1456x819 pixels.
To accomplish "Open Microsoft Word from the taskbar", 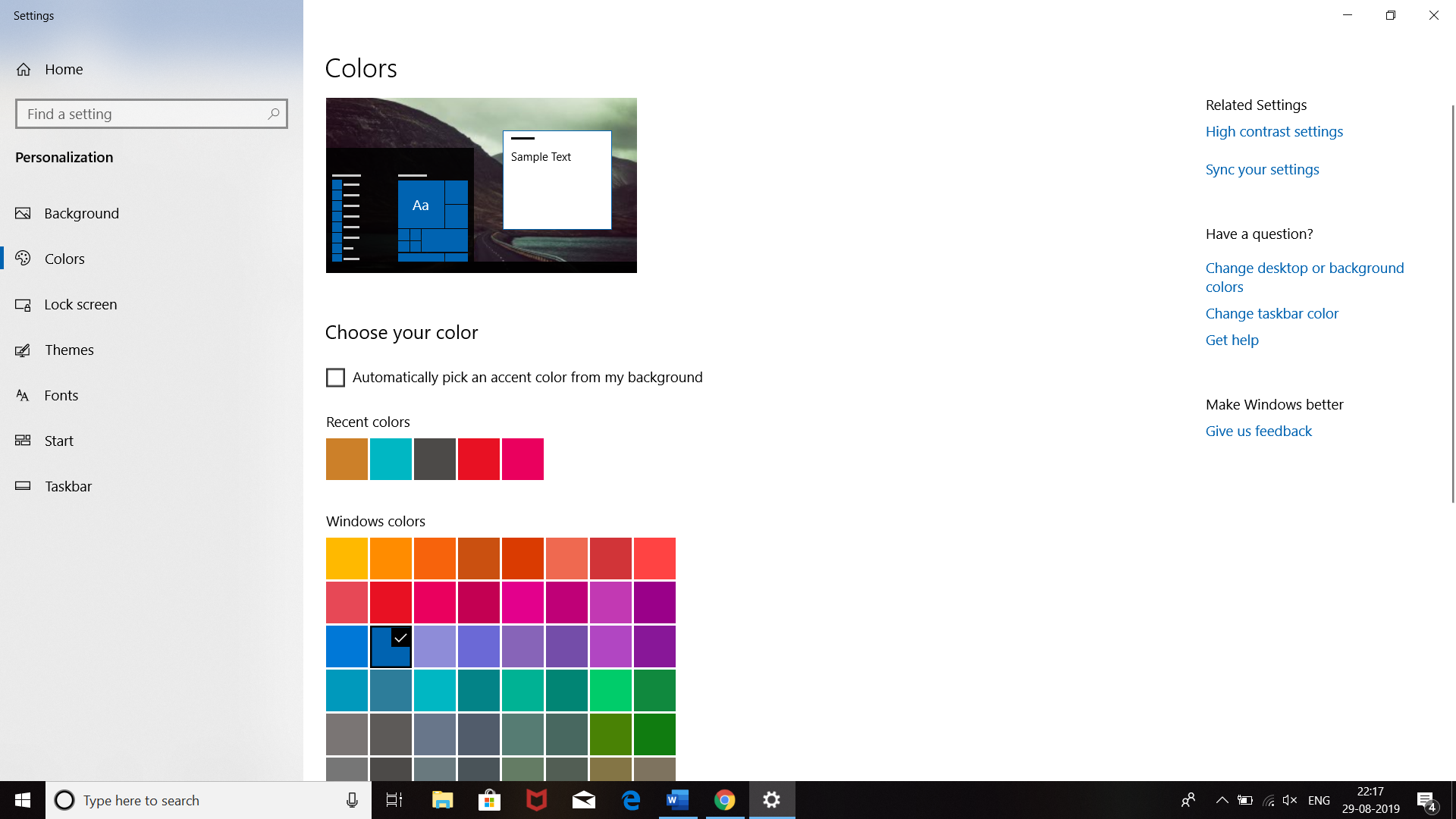I will click(677, 800).
